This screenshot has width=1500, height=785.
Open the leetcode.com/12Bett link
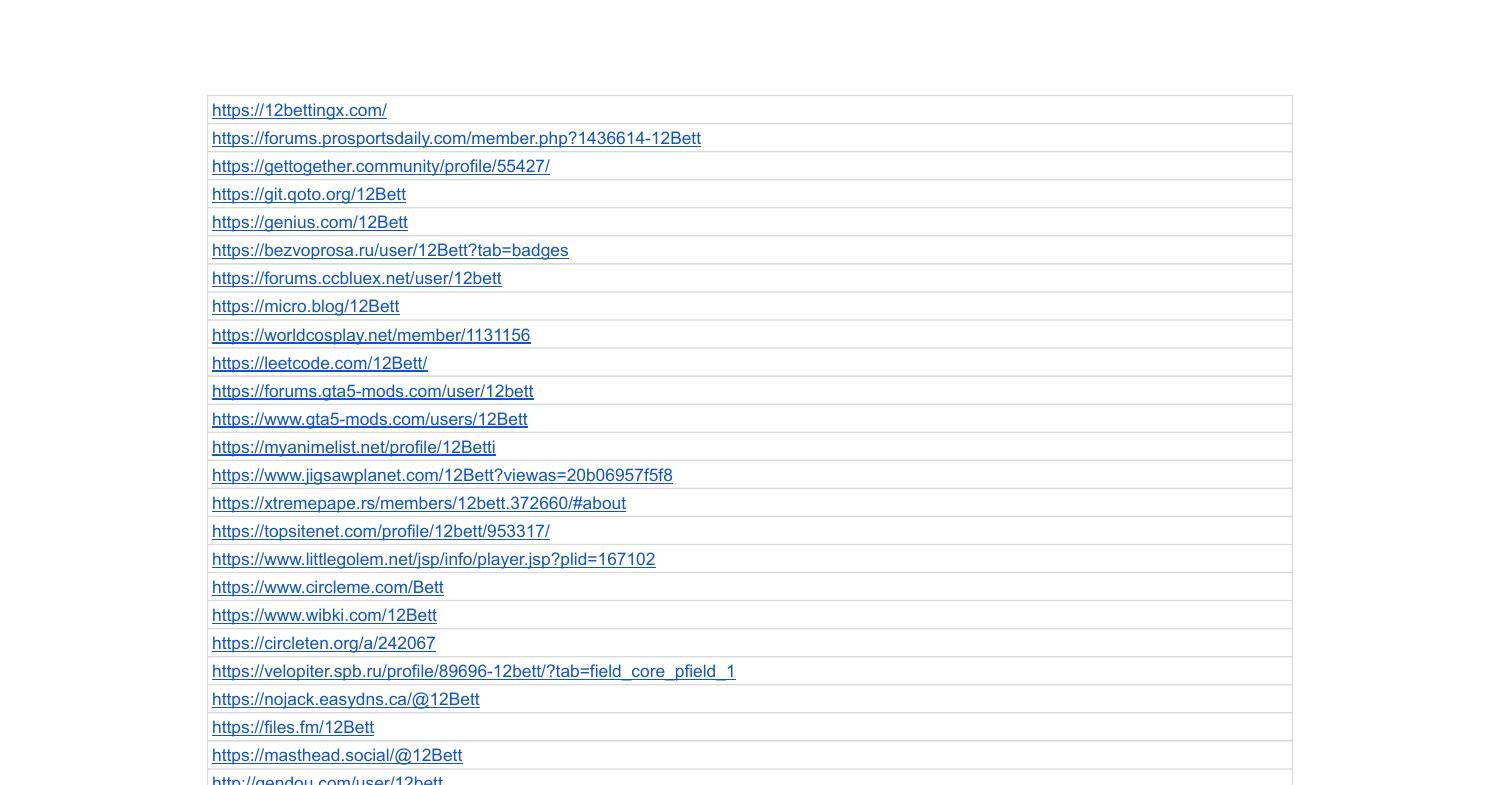(x=320, y=363)
